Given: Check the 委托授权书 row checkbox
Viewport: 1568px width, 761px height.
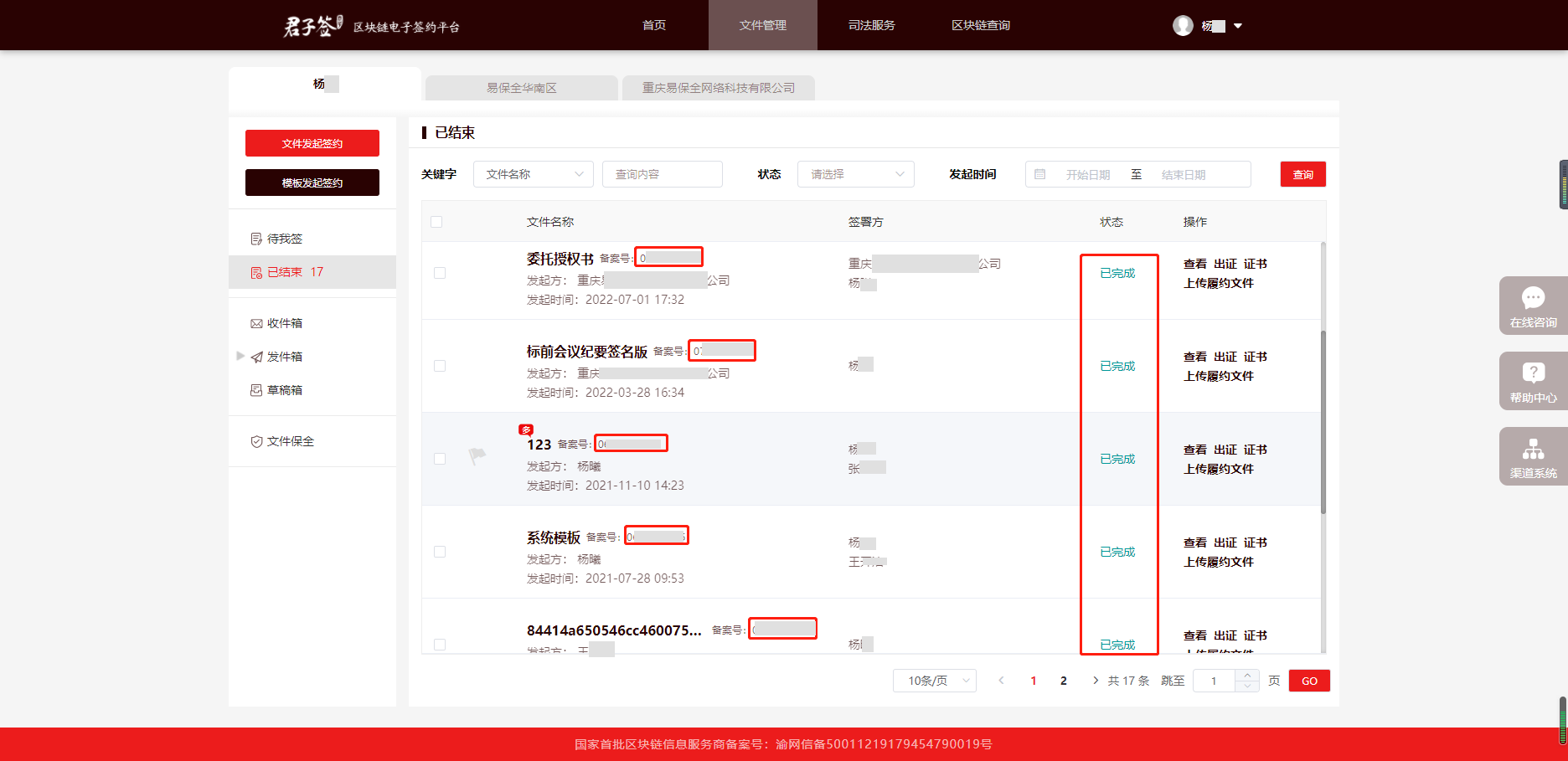Looking at the screenshot, I should point(440,273).
